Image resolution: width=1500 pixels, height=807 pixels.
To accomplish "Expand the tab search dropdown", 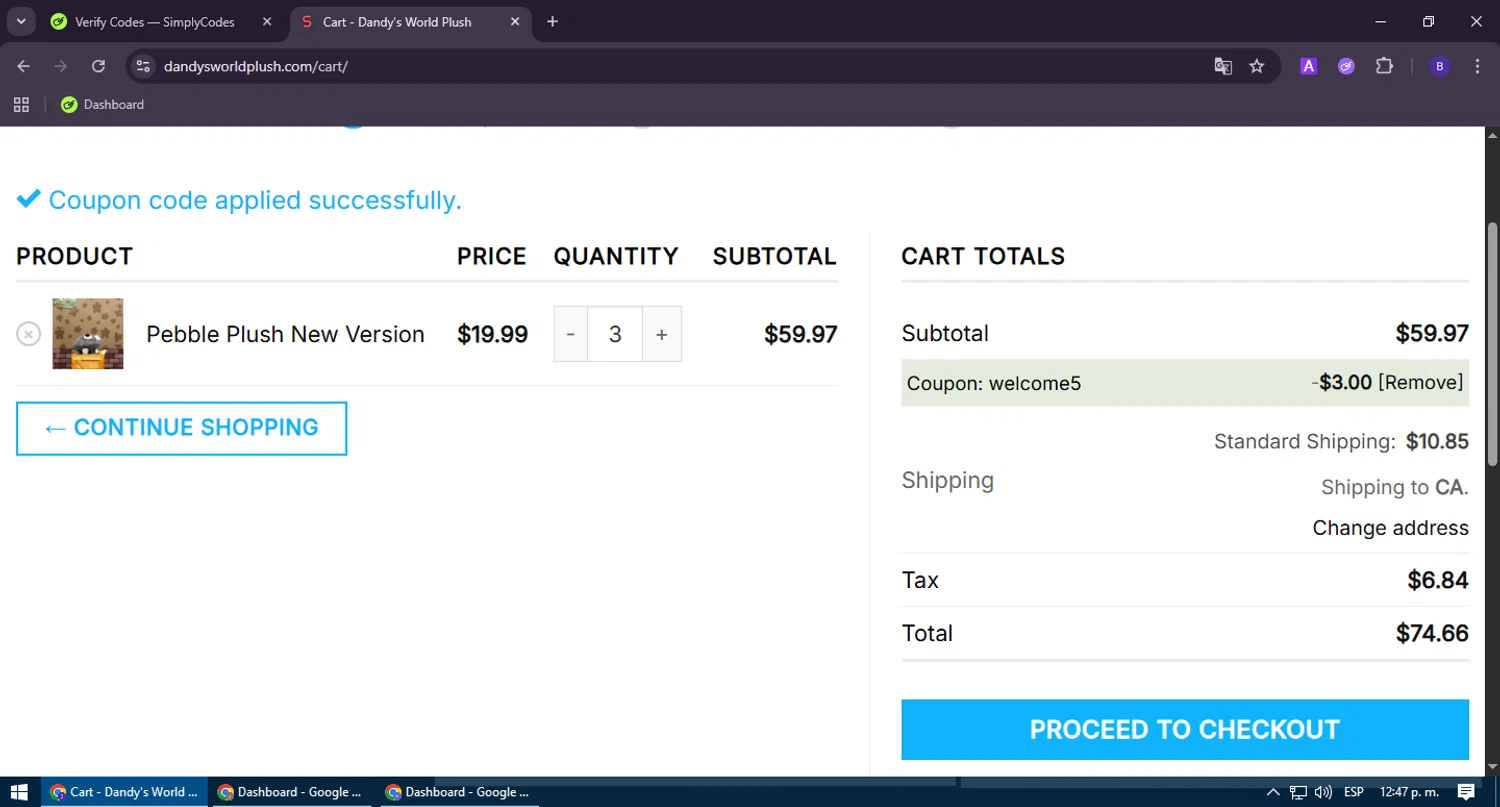I will point(21,21).
